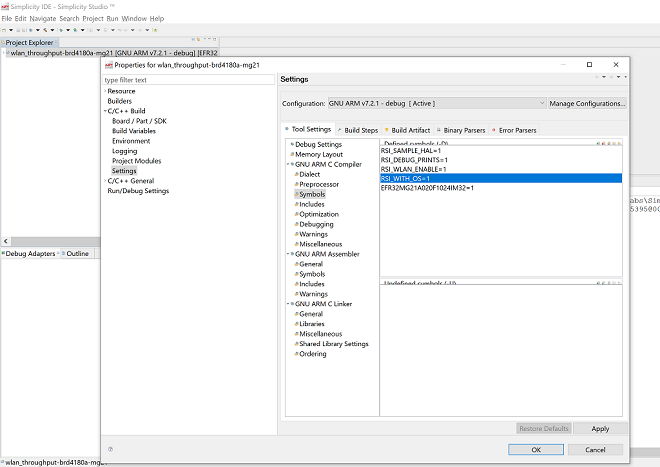Screen dimensions: 660x467
Task: Open the Project menu
Action: point(93,18)
